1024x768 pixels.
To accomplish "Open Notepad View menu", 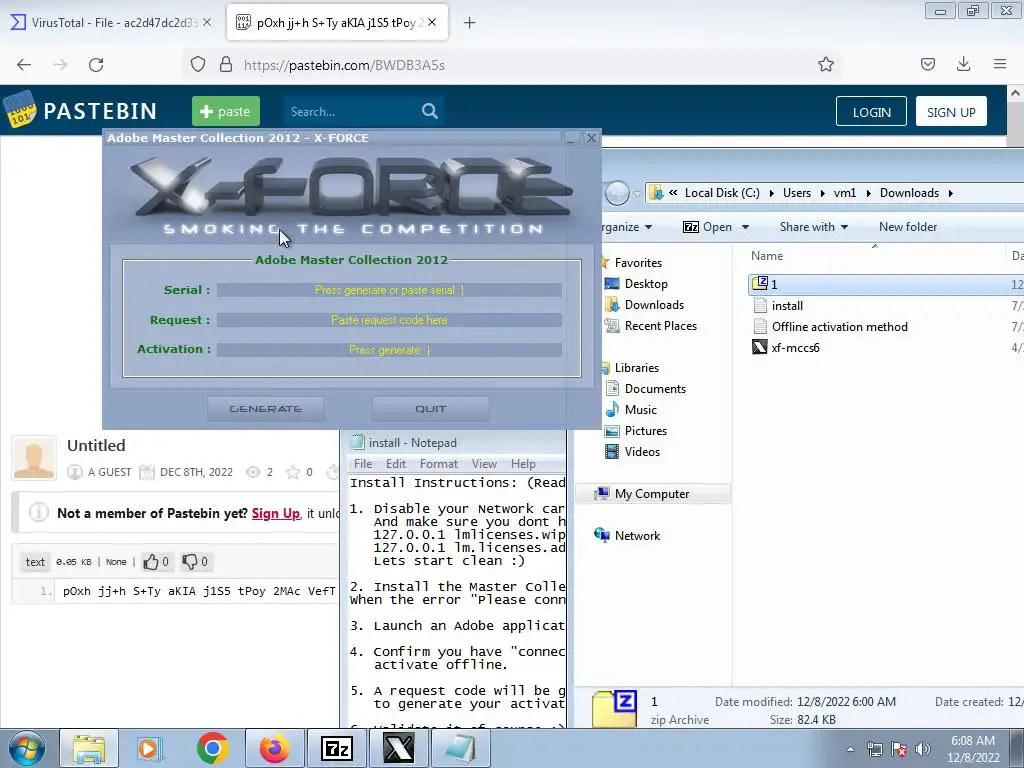I will coord(484,464).
